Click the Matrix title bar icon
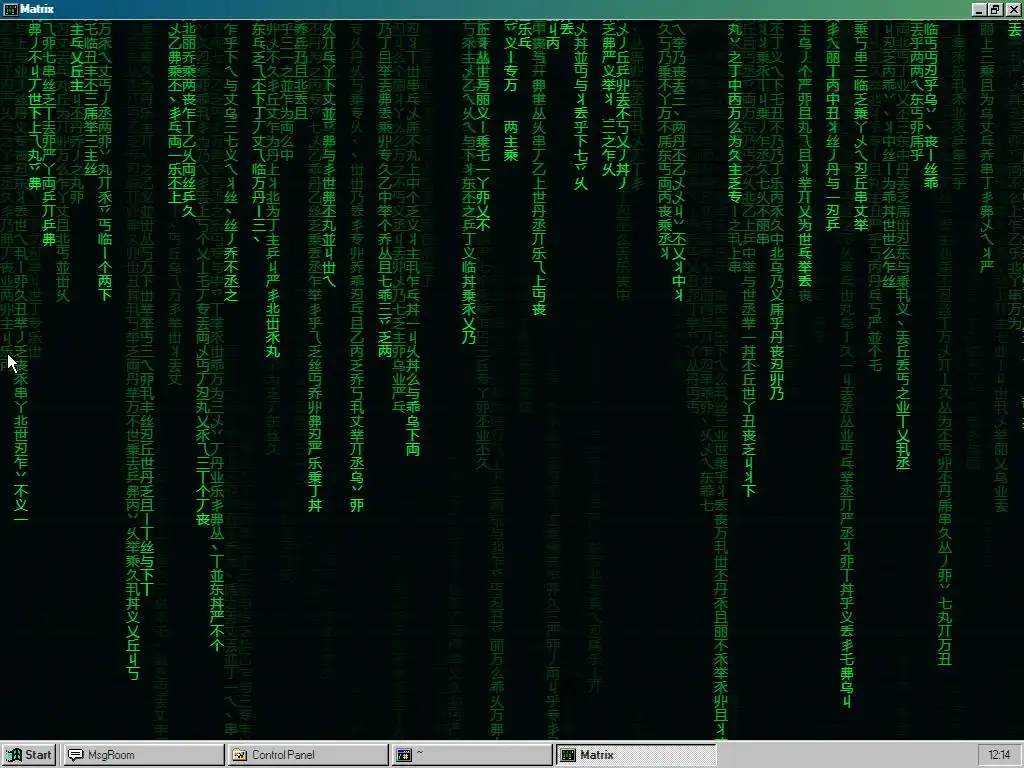 [10, 9]
